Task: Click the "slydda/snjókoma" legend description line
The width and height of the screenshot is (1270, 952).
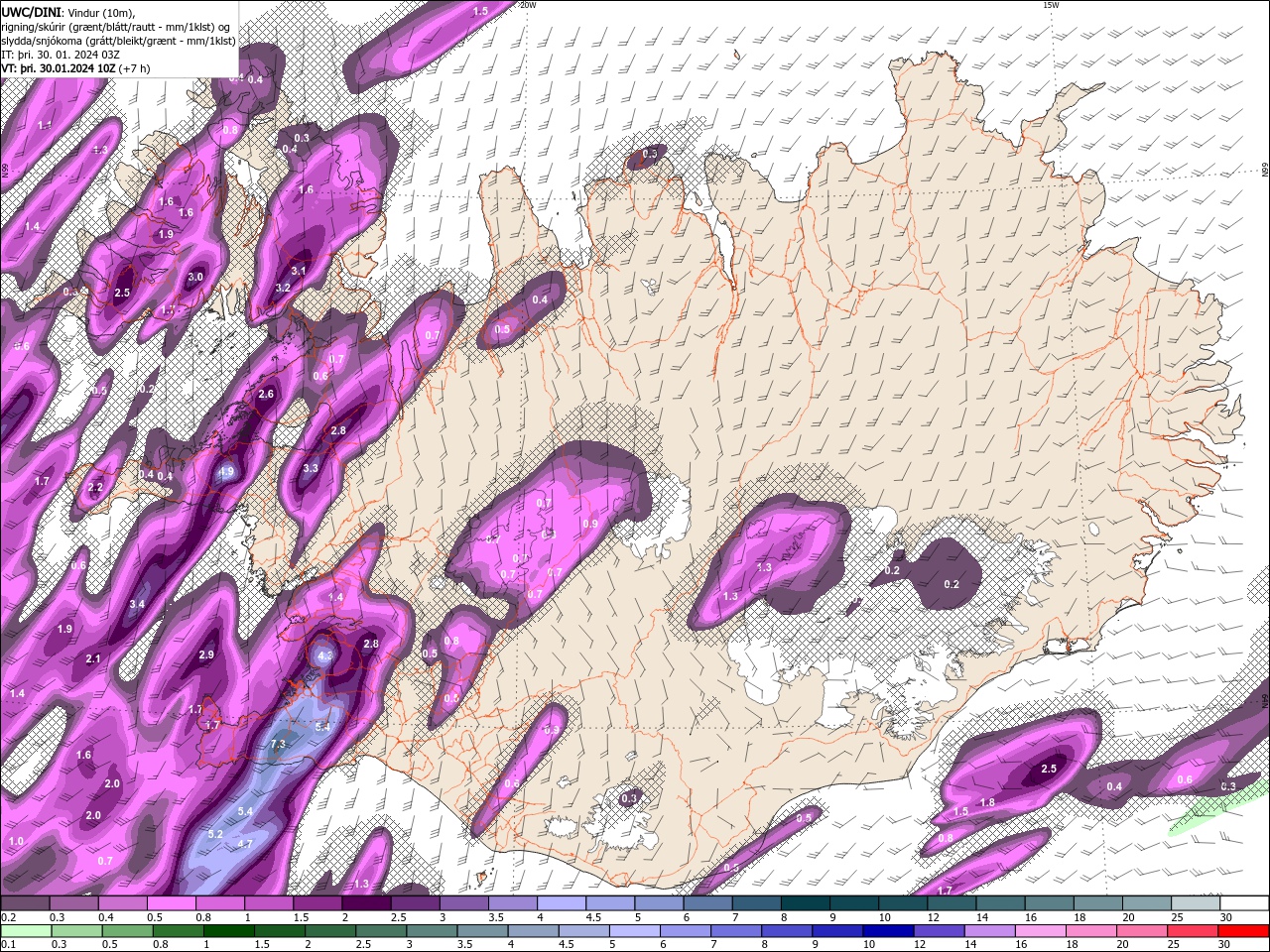Action: 118,41
